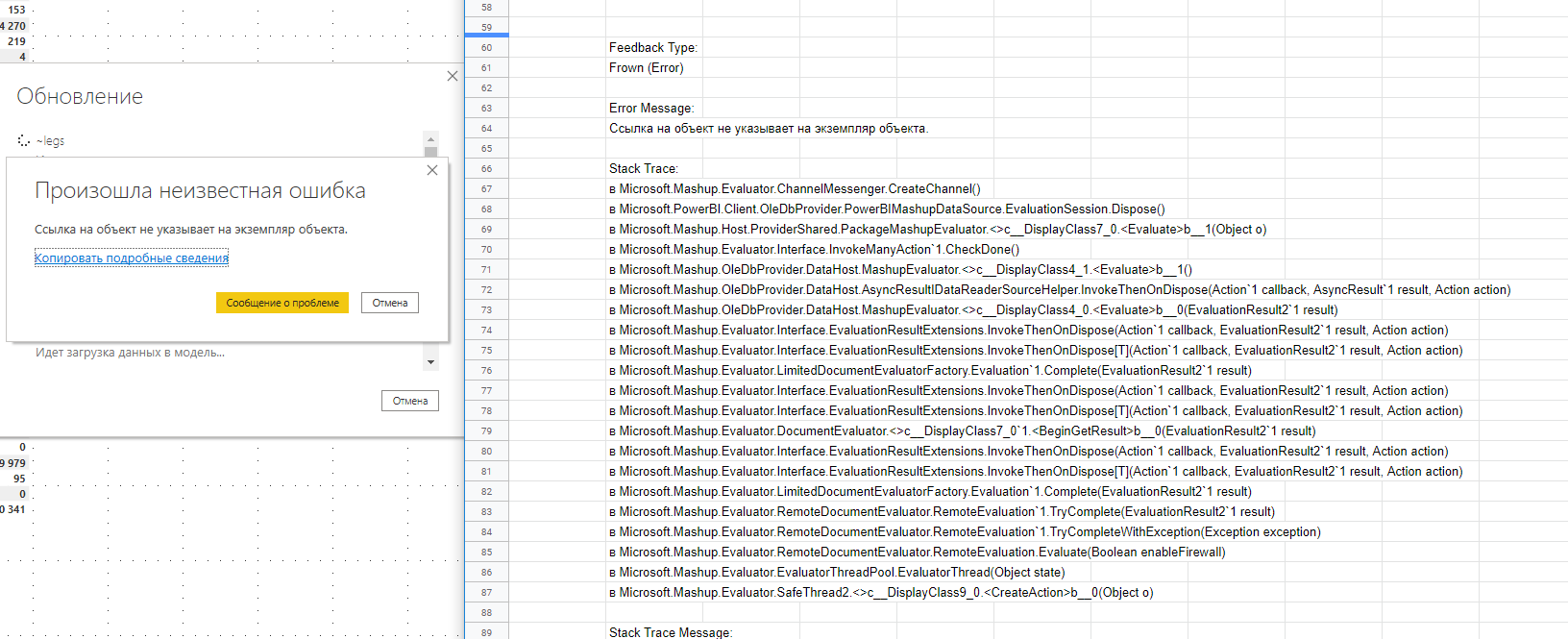Click Копировать подробные сведения link
The height and width of the screenshot is (639, 1568).
132,258
